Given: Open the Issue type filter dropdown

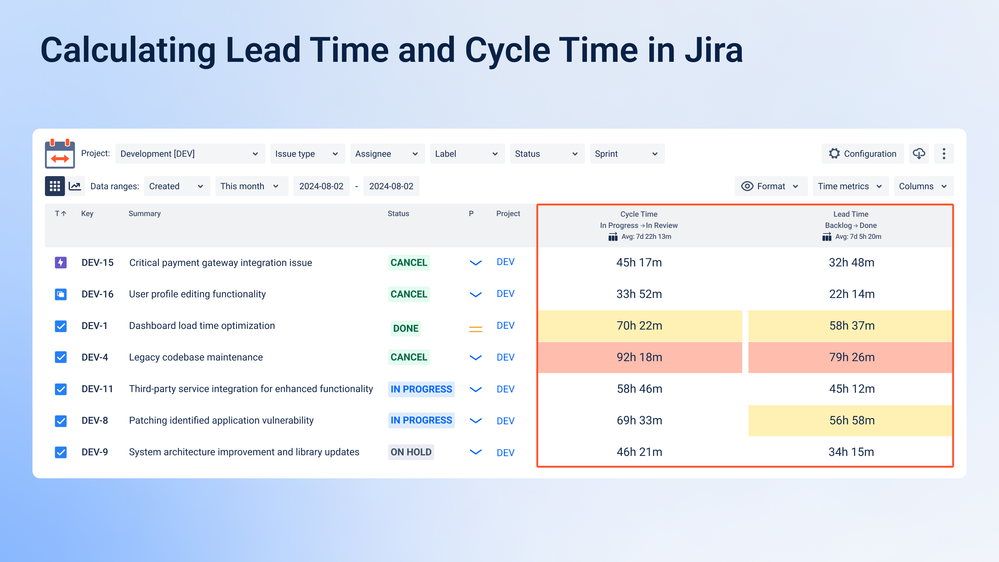Looking at the screenshot, I should (307, 154).
